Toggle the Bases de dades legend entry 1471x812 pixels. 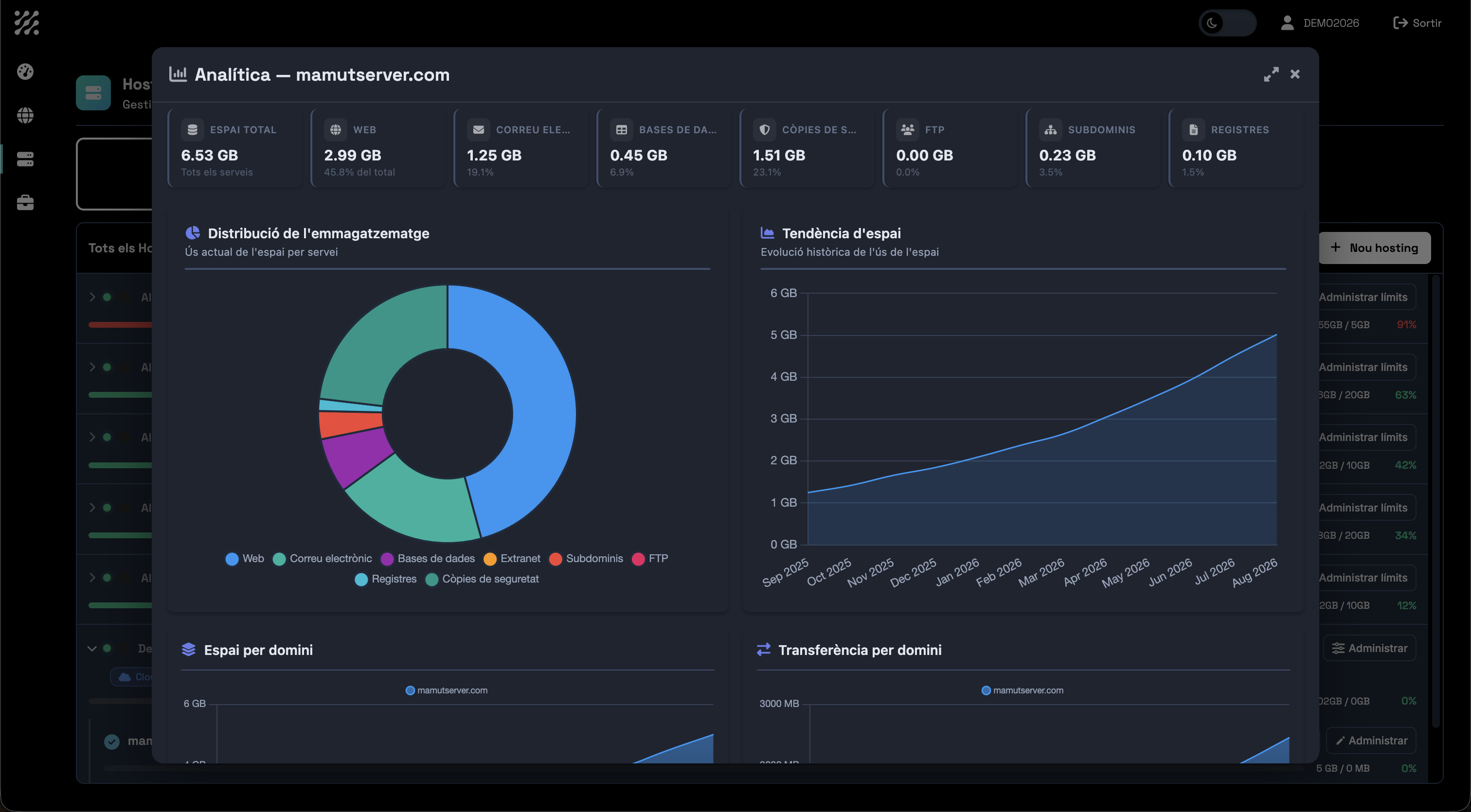(428, 559)
